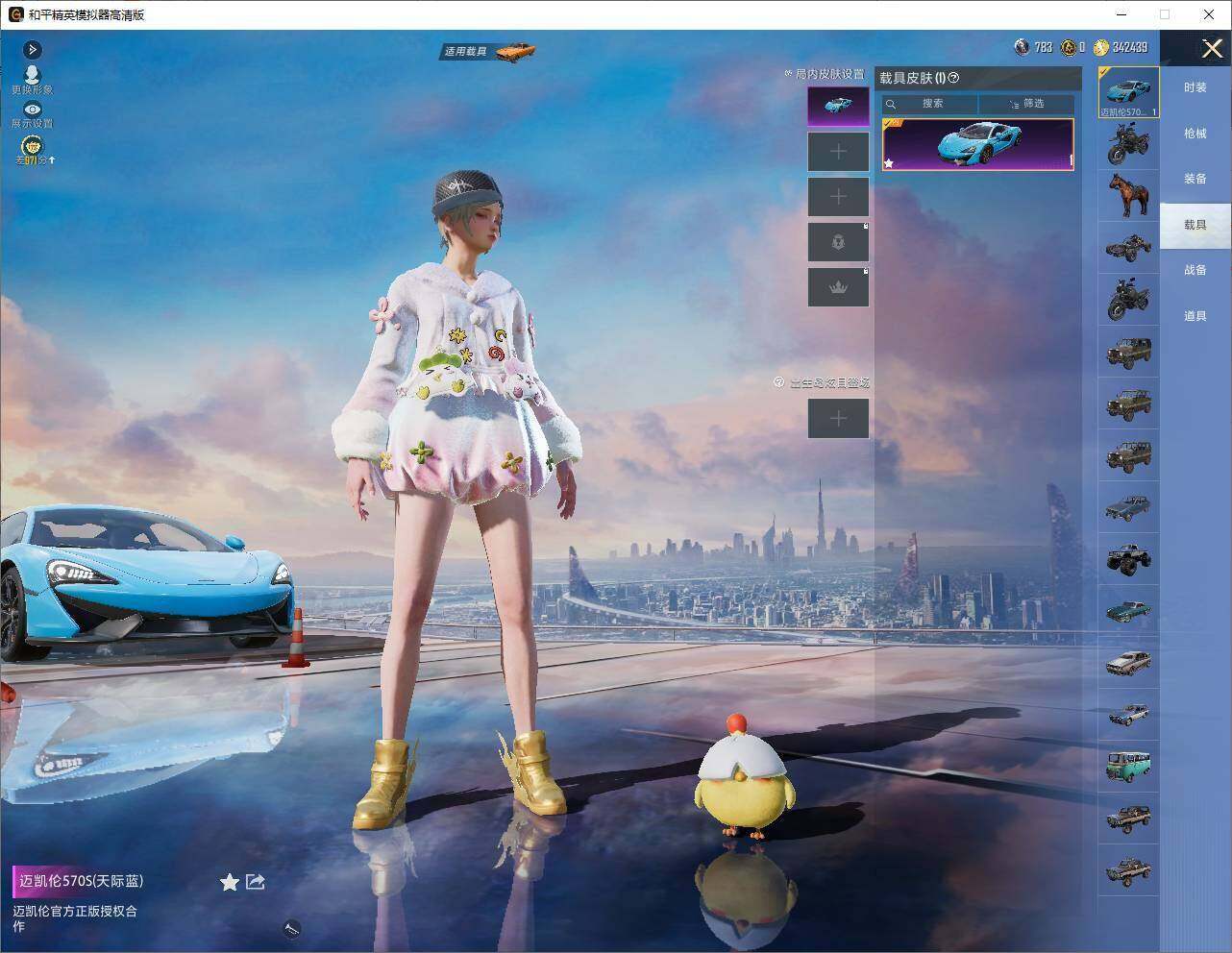Viewport: 1232px width, 953px height.
Task: Switch to the 枪械 tab
Action: point(1195,134)
